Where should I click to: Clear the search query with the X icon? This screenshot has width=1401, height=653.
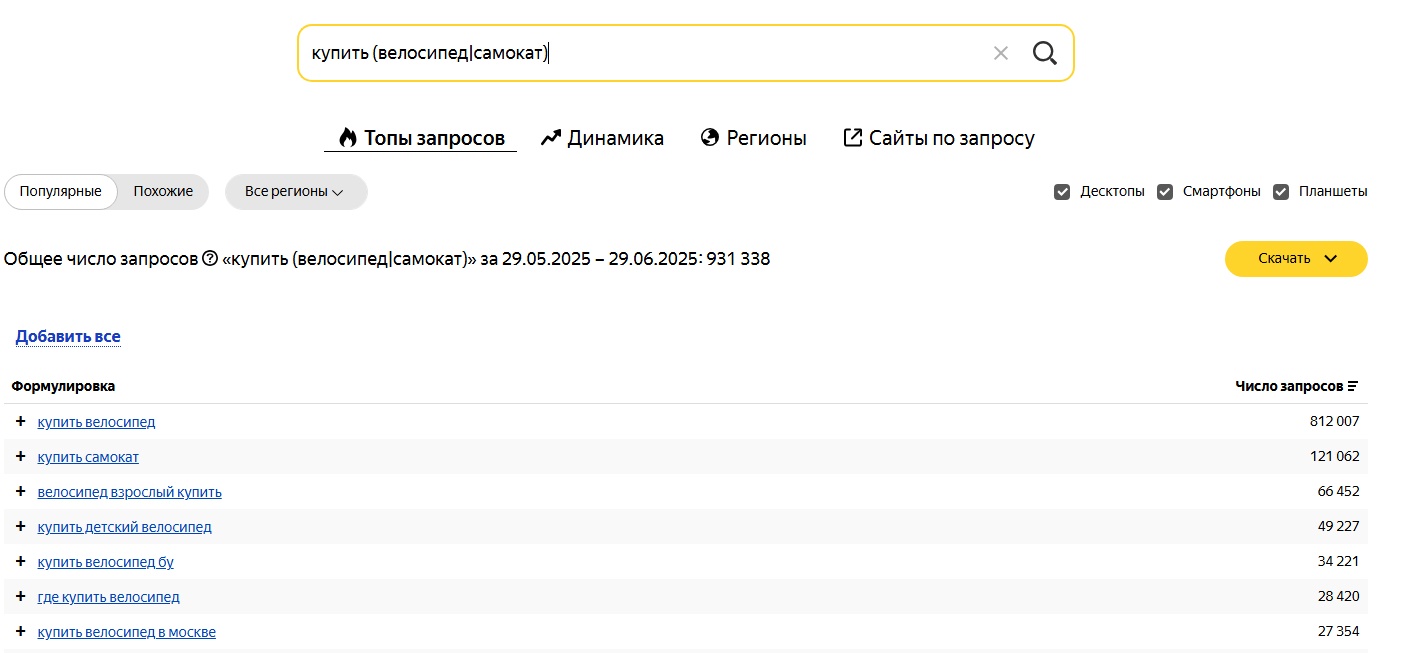tap(1000, 52)
